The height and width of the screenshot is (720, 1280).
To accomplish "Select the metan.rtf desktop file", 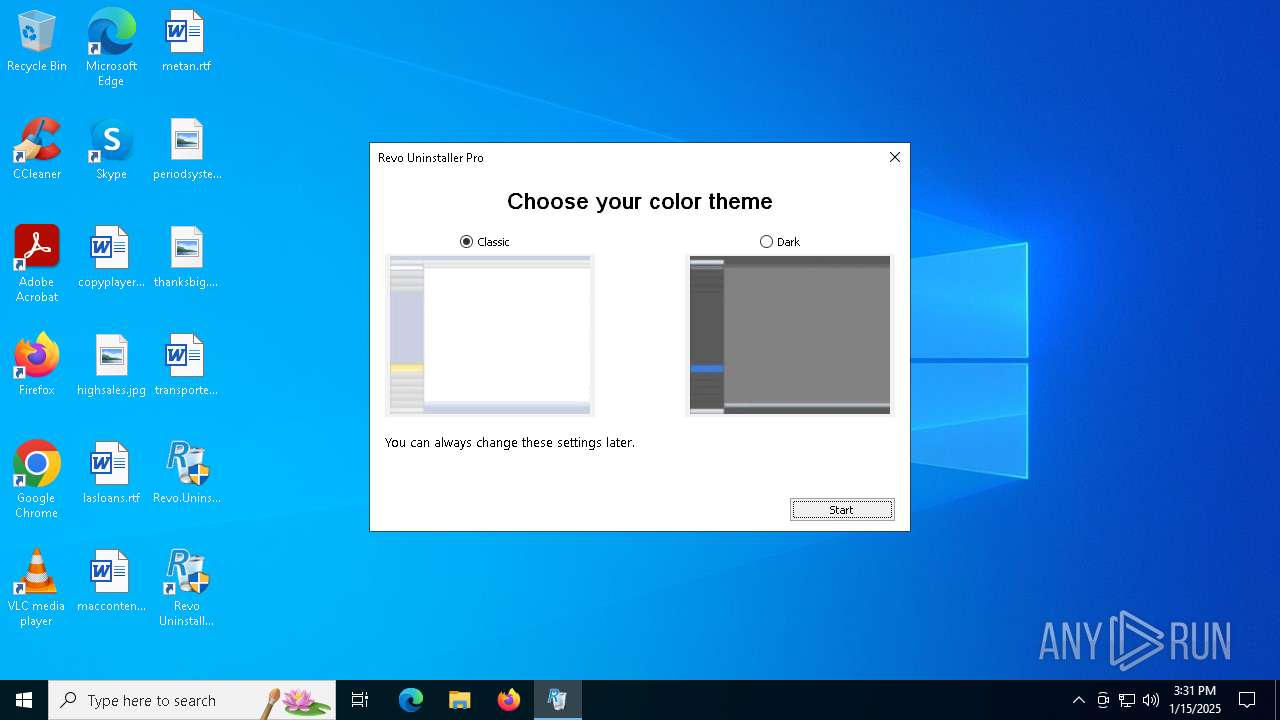I will [x=186, y=42].
